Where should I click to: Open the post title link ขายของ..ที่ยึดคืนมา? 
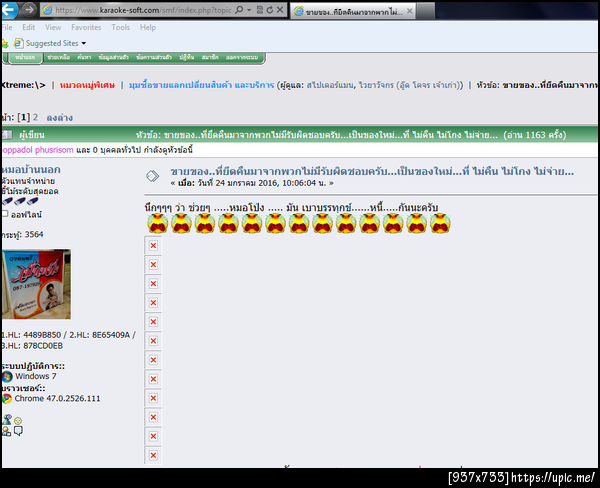[372, 171]
